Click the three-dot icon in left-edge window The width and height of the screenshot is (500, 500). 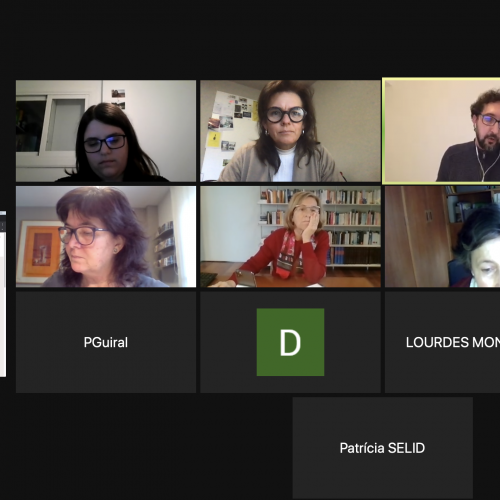tap(3, 225)
